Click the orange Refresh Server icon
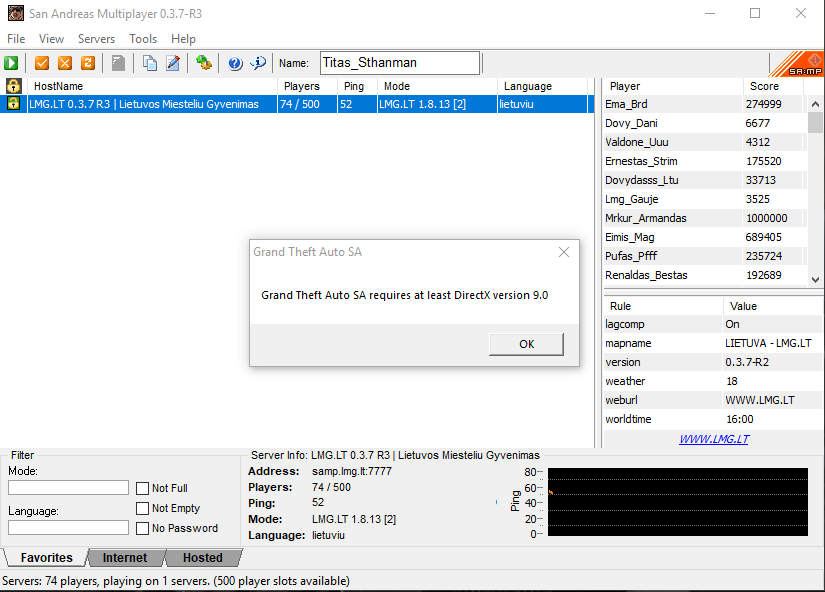The height and width of the screenshot is (592, 825). pos(88,63)
